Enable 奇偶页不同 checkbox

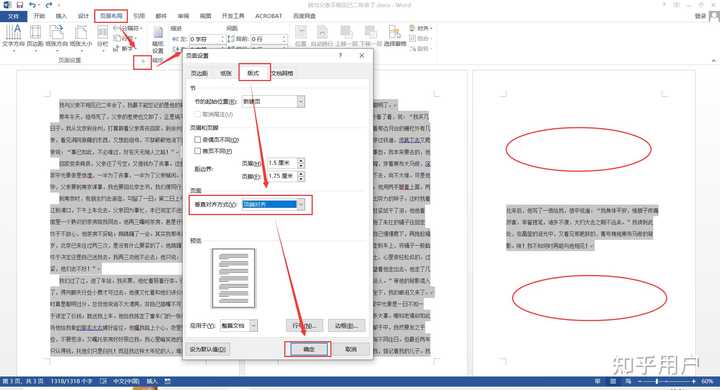click(x=197, y=139)
